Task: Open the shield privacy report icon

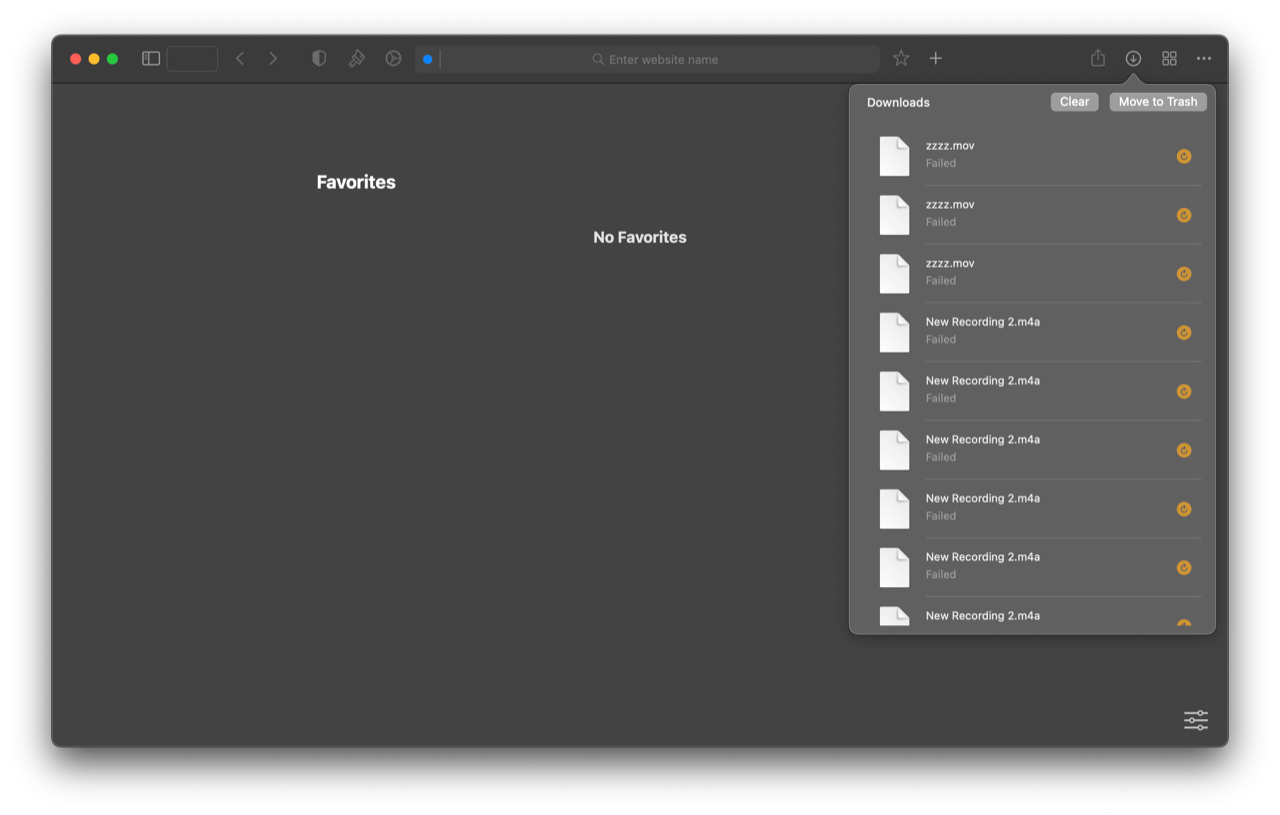Action: pos(319,59)
